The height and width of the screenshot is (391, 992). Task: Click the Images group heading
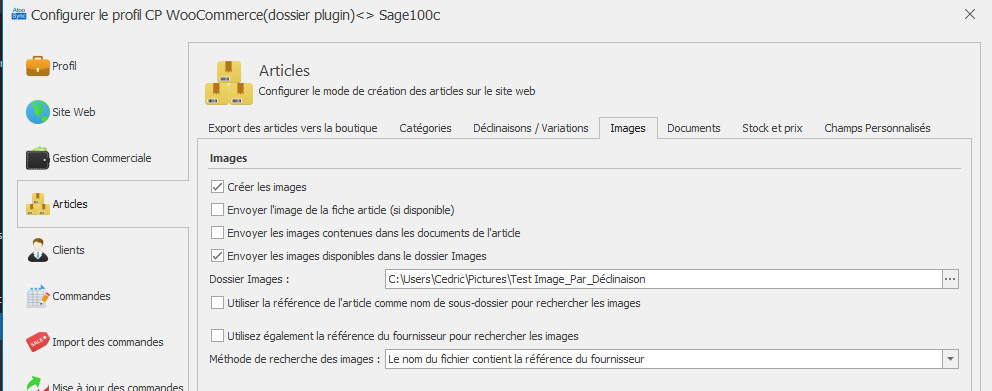pyautogui.click(x=228, y=158)
